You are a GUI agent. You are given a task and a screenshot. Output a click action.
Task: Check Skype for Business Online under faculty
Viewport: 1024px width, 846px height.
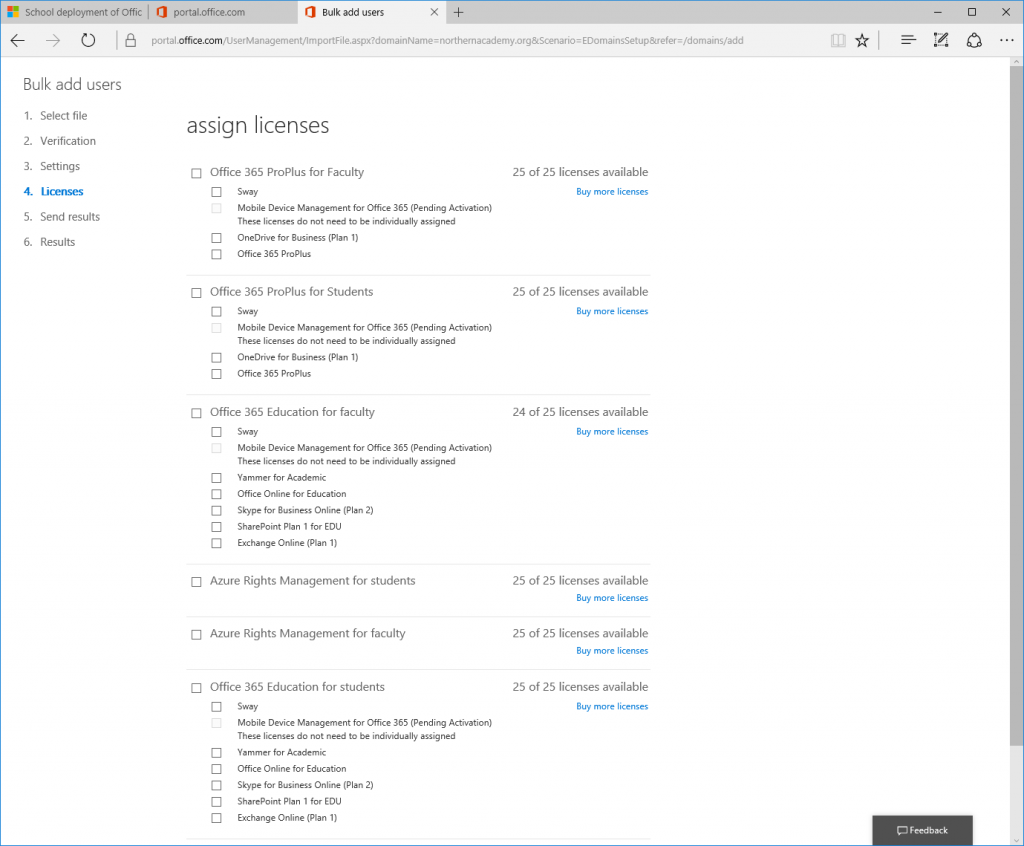216,510
